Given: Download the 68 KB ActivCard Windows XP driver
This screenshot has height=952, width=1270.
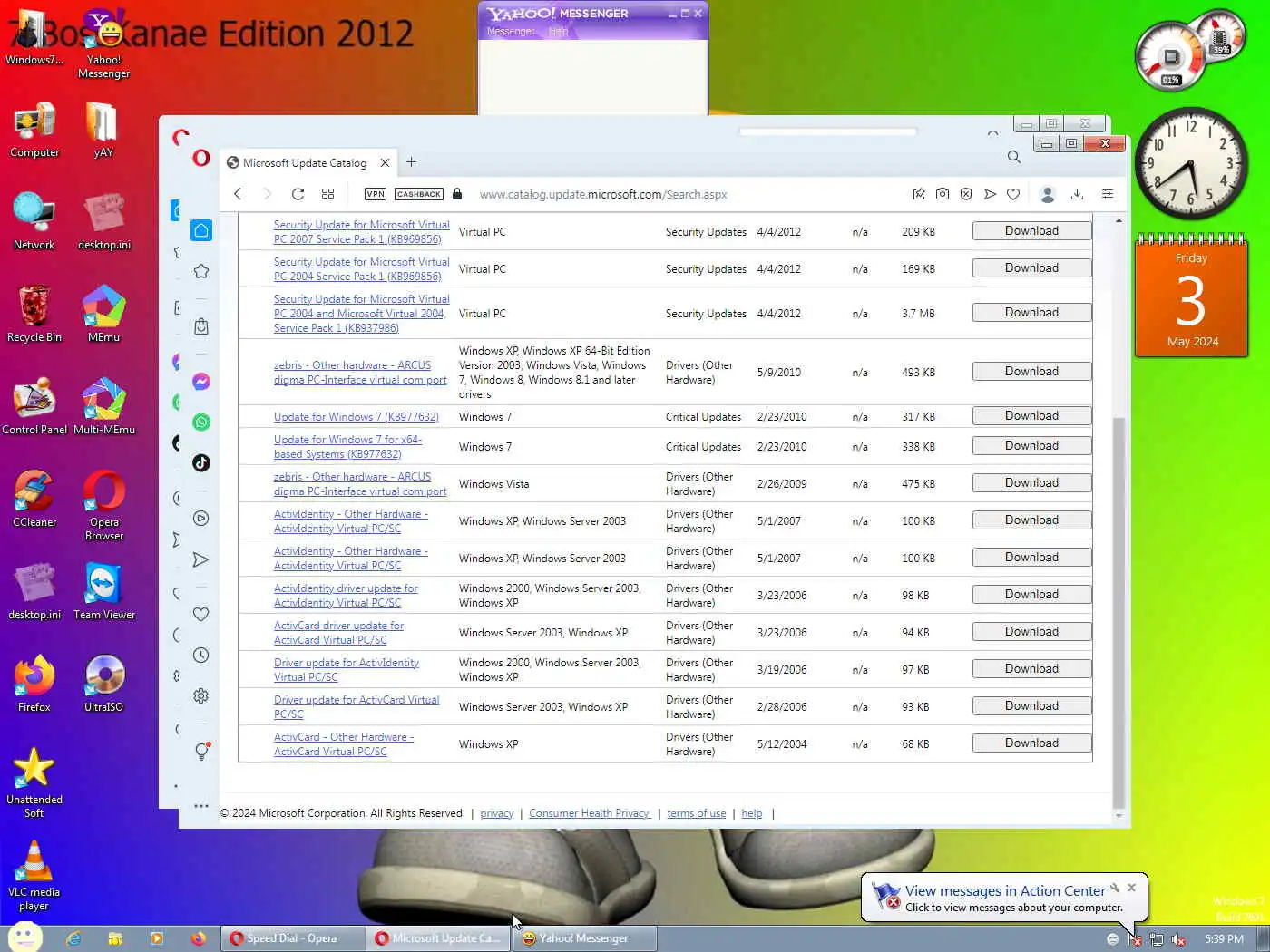Looking at the screenshot, I should click(x=1031, y=743).
